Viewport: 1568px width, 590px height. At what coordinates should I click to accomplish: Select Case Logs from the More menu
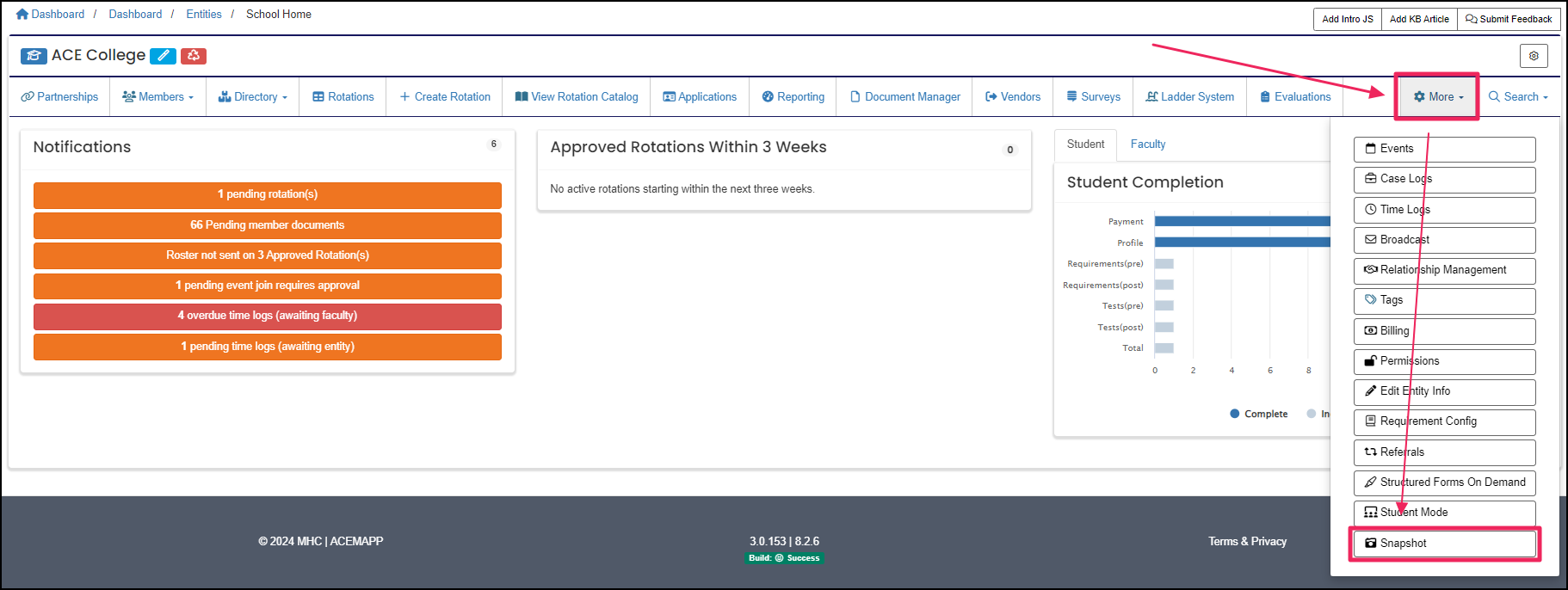pos(1444,179)
